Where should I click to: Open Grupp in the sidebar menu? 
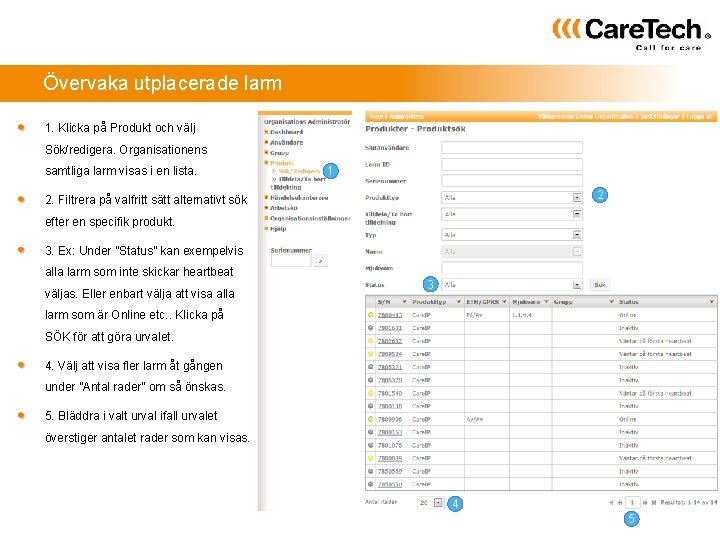tap(279, 153)
